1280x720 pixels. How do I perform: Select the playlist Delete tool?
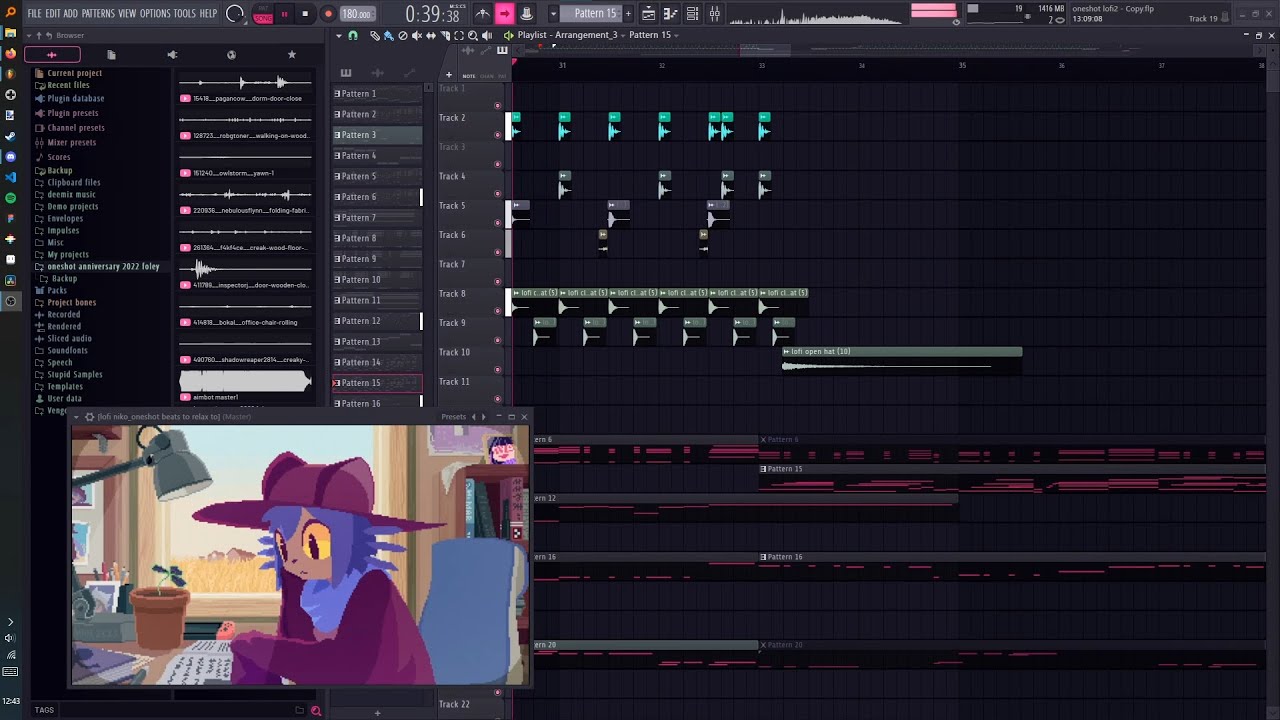point(402,35)
